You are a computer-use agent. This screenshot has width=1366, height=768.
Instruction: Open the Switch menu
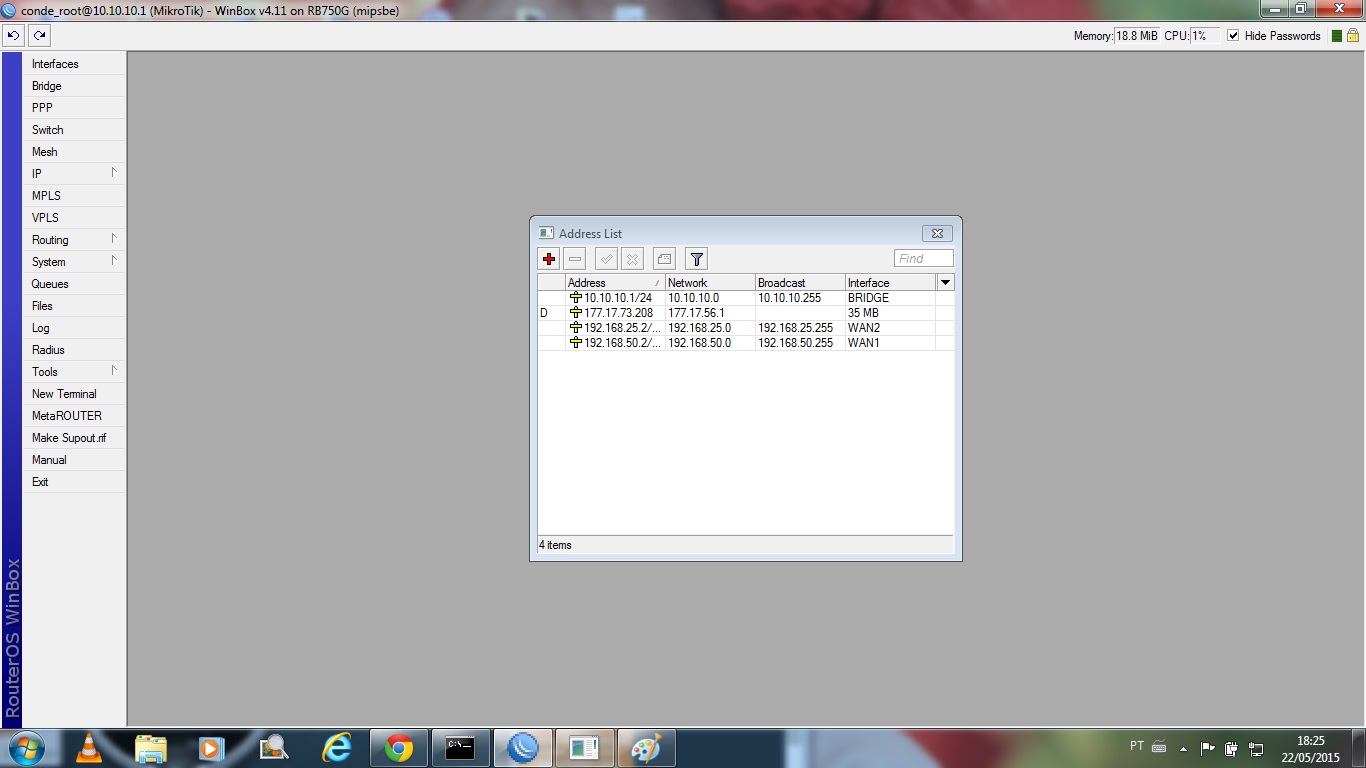[x=74, y=130]
